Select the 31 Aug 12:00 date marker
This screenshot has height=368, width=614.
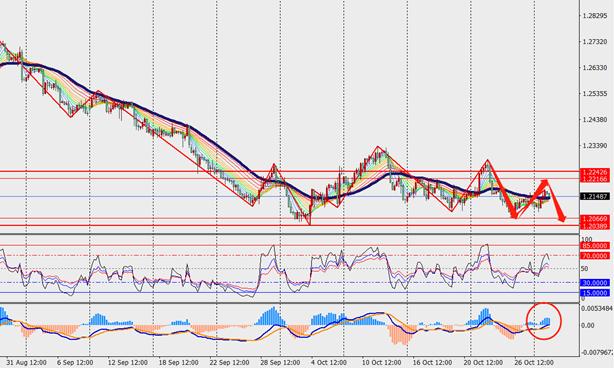[27, 363]
